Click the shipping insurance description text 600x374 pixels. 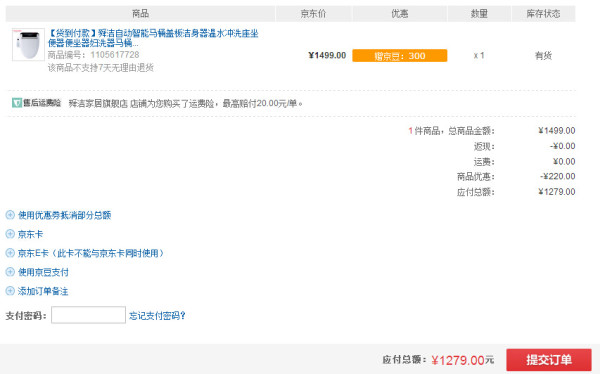click(186, 103)
